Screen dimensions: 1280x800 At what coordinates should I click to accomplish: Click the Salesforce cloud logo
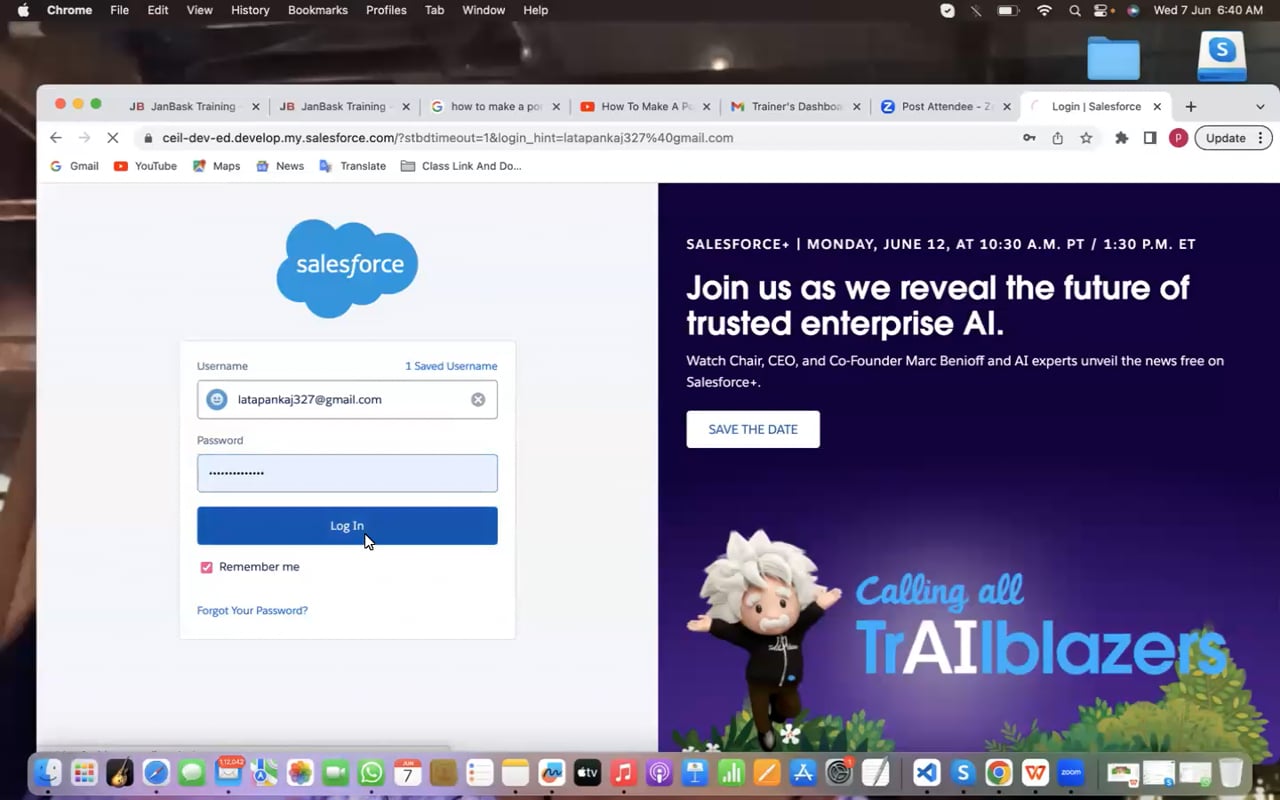[x=347, y=267]
